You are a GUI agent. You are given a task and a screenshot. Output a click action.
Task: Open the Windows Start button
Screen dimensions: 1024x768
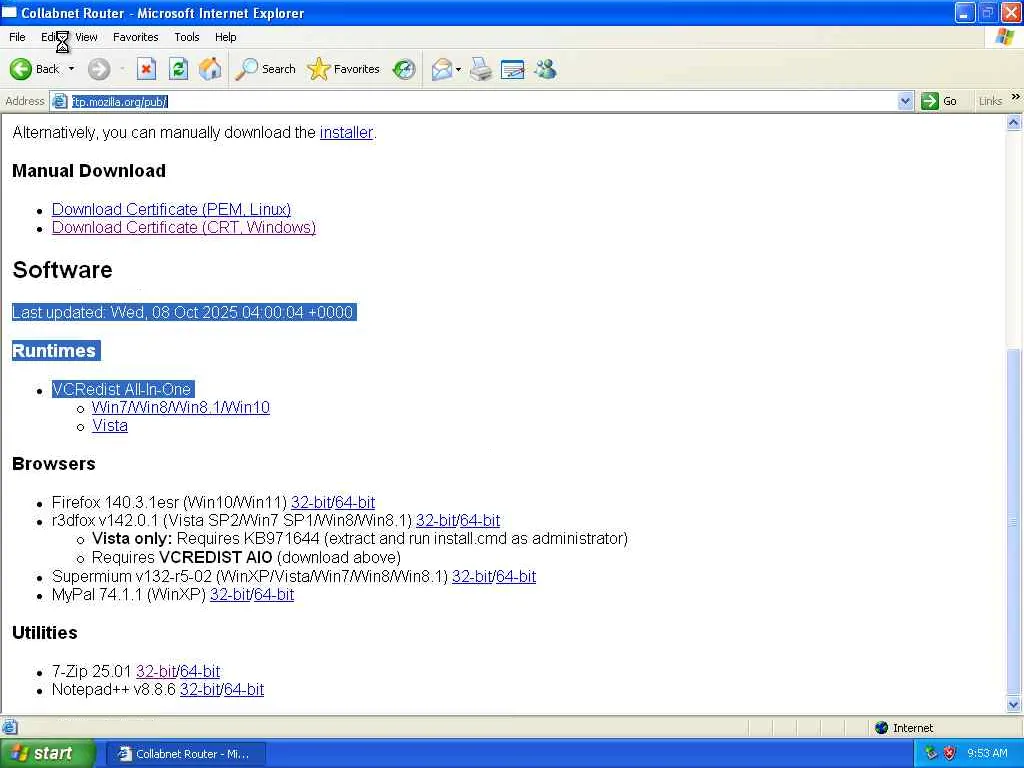pos(48,754)
